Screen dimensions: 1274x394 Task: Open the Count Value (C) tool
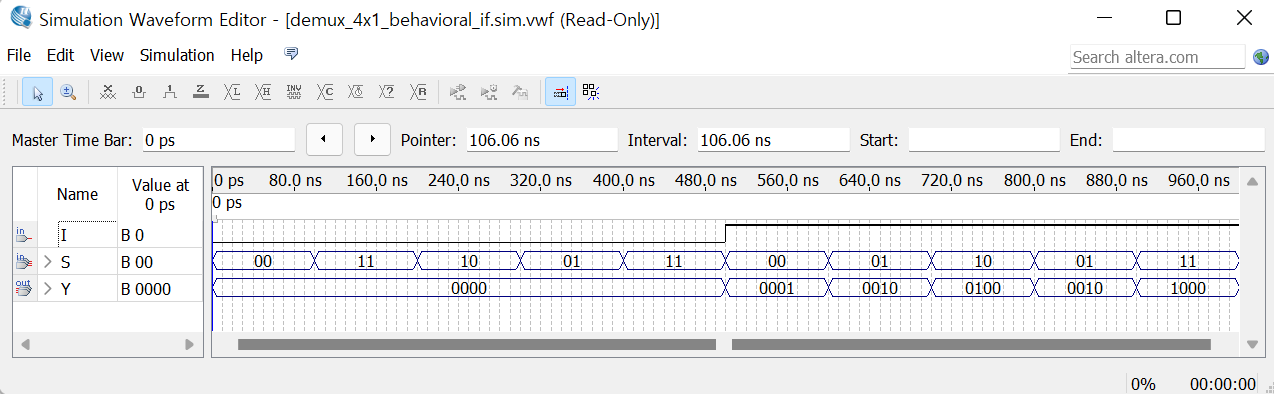pyautogui.click(x=325, y=92)
